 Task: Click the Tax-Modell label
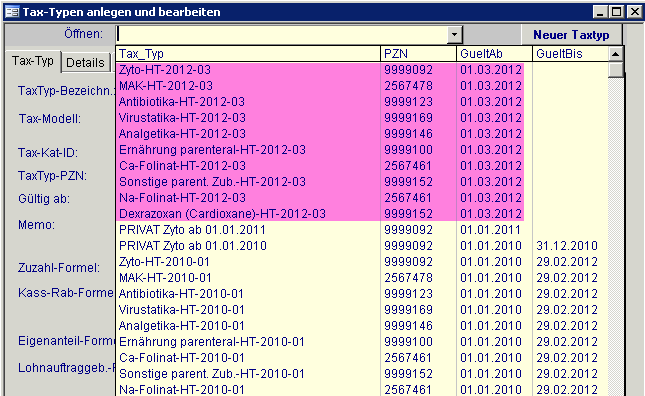[50, 119]
